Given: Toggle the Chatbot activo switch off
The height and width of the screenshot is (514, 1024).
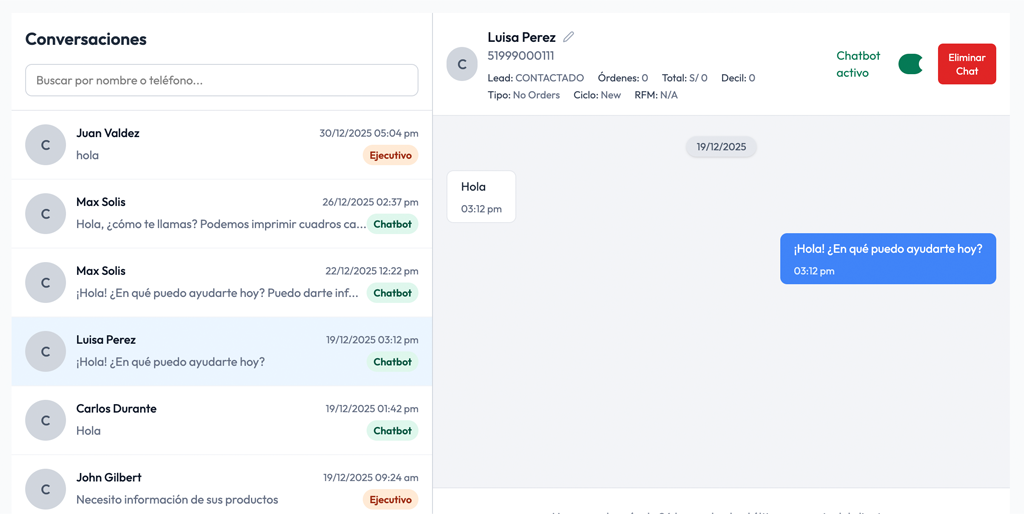Looking at the screenshot, I should pyautogui.click(x=911, y=64).
